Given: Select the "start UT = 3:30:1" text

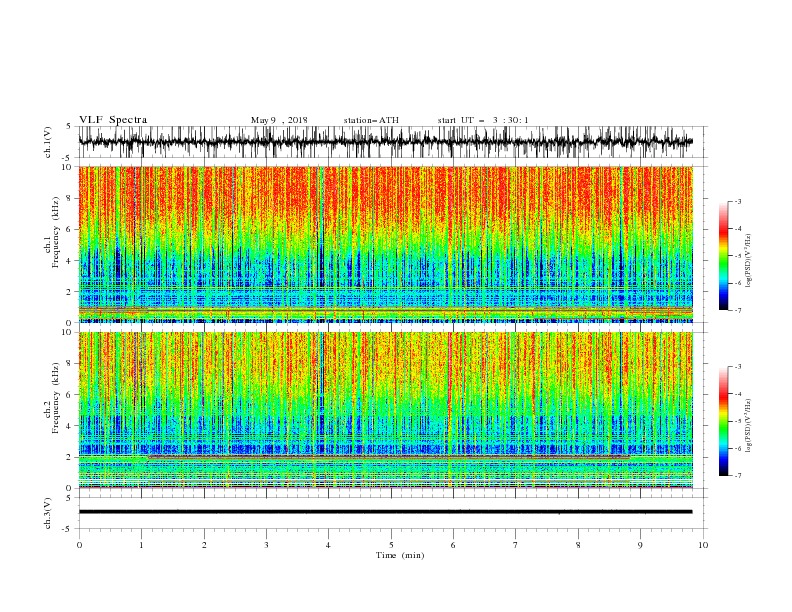Looking at the screenshot, I should coord(483,120).
